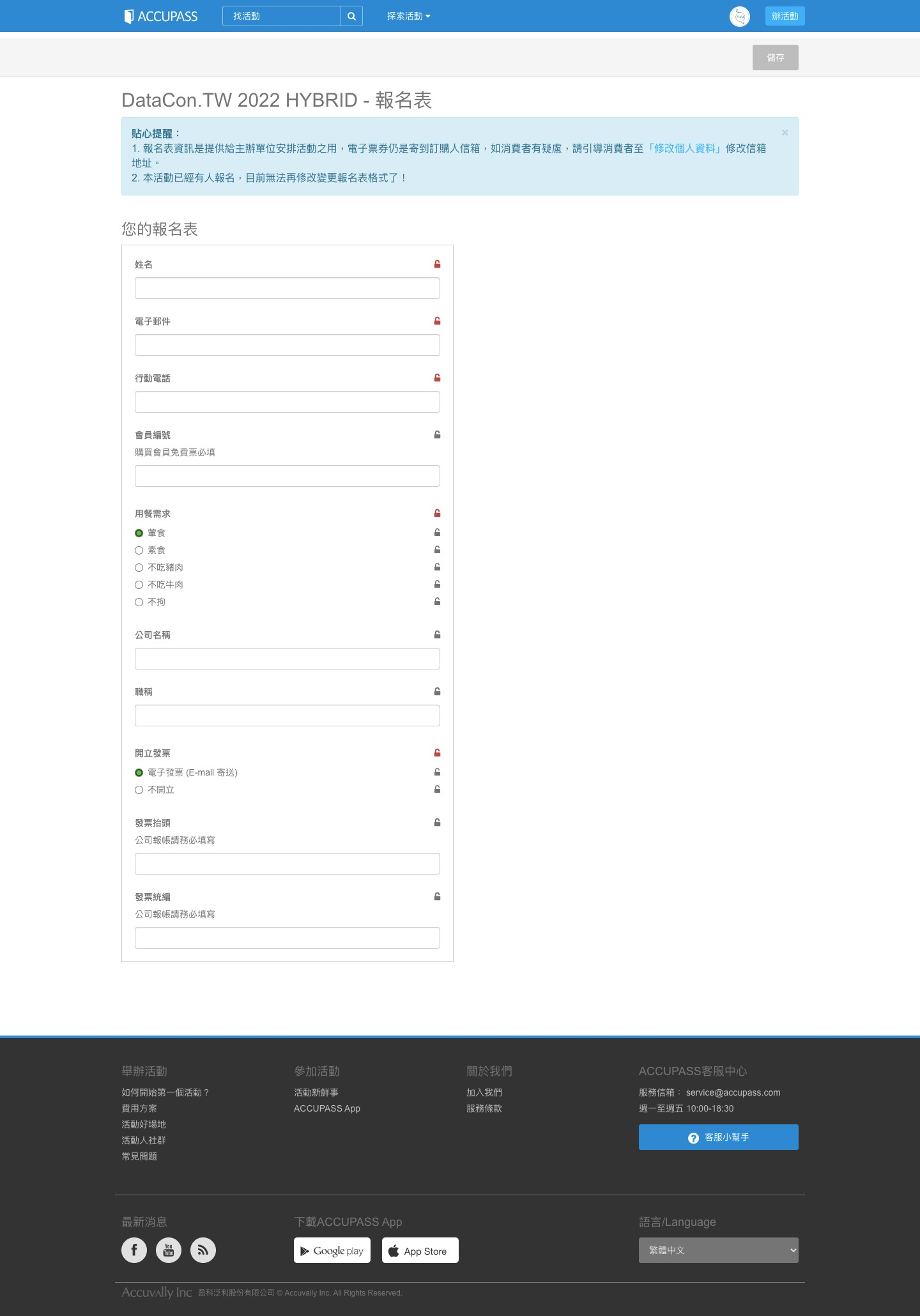Select the 電子發票 (E-mail 寄送) radio button

[x=139, y=772]
